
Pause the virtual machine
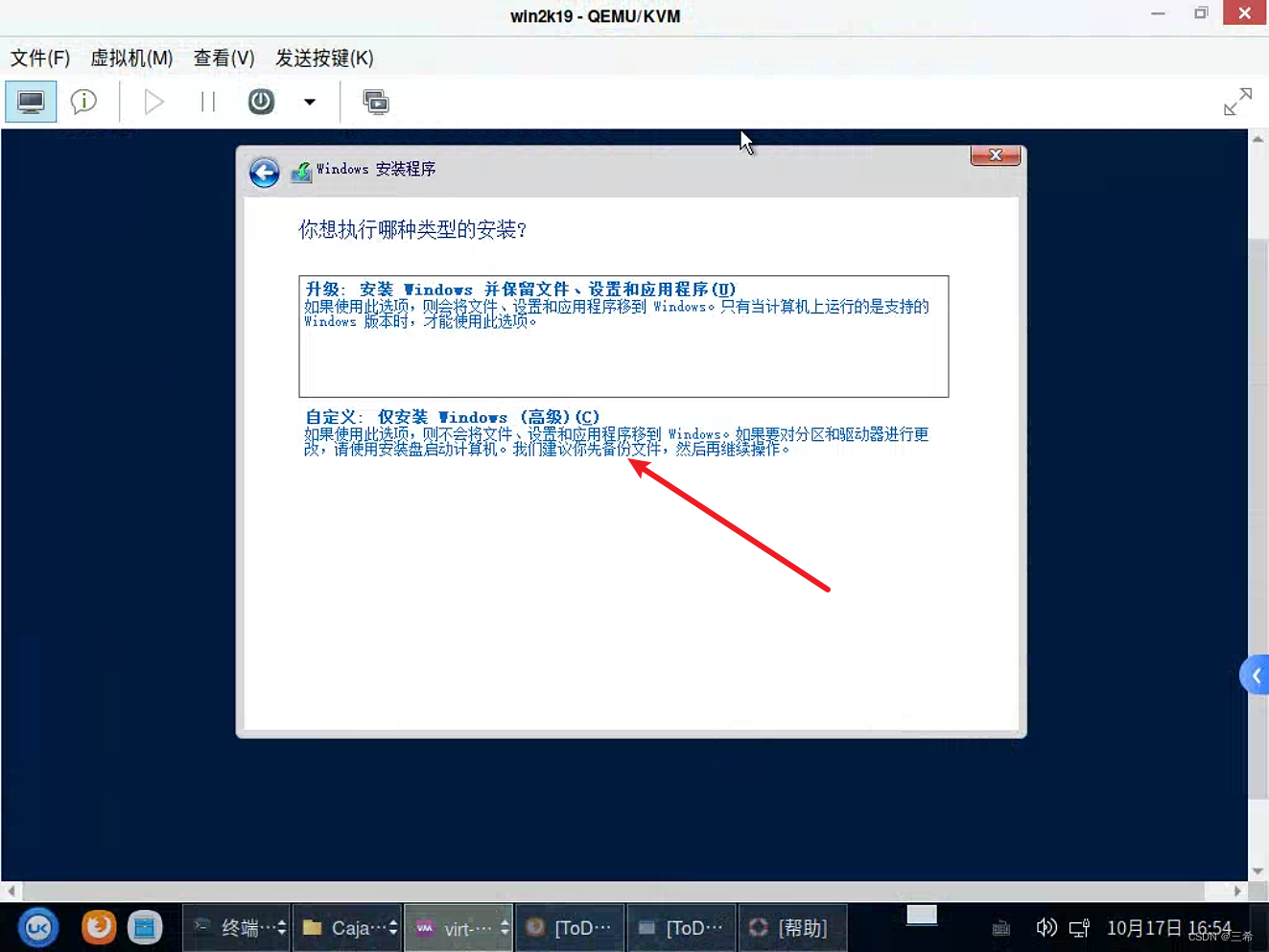click(208, 102)
